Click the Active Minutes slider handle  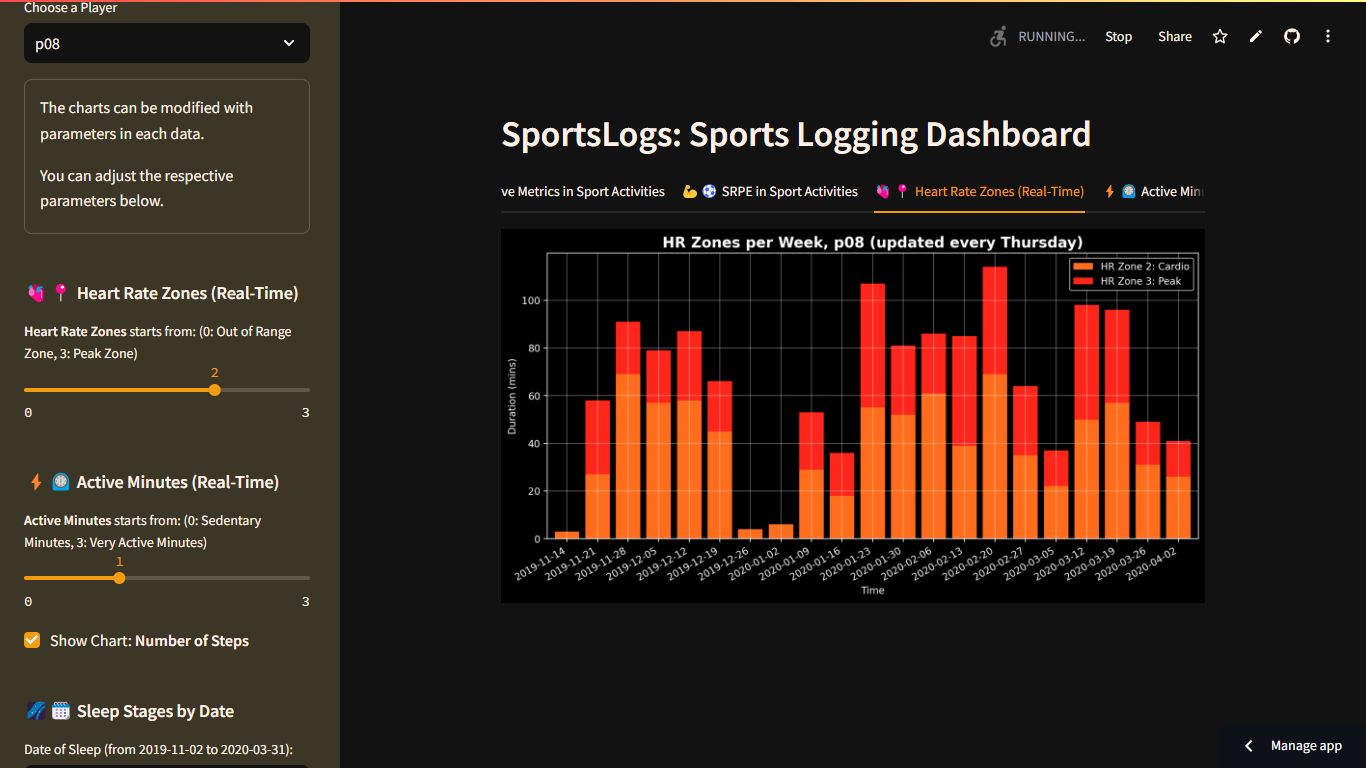119,578
